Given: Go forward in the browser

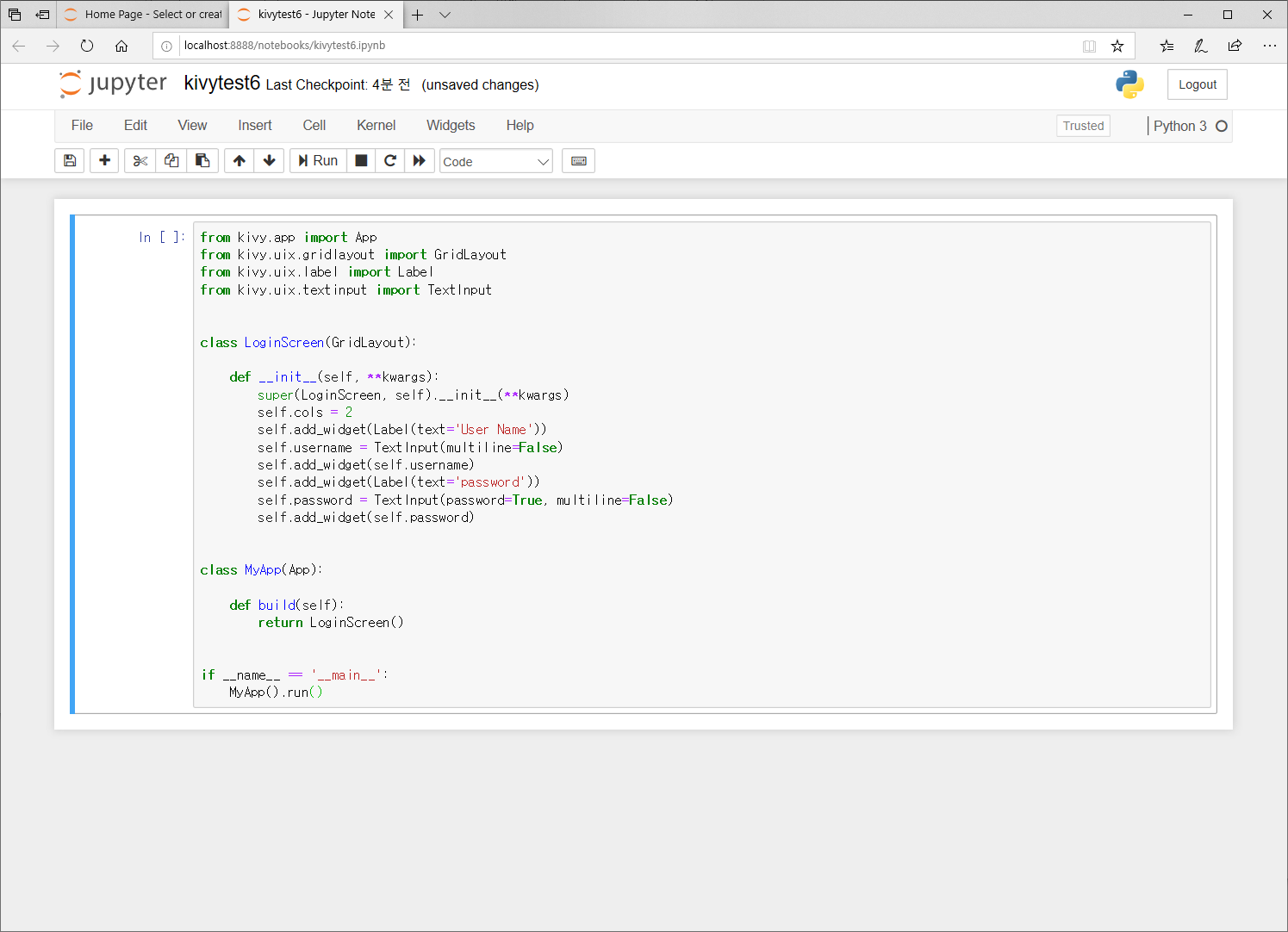Looking at the screenshot, I should tap(53, 46).
